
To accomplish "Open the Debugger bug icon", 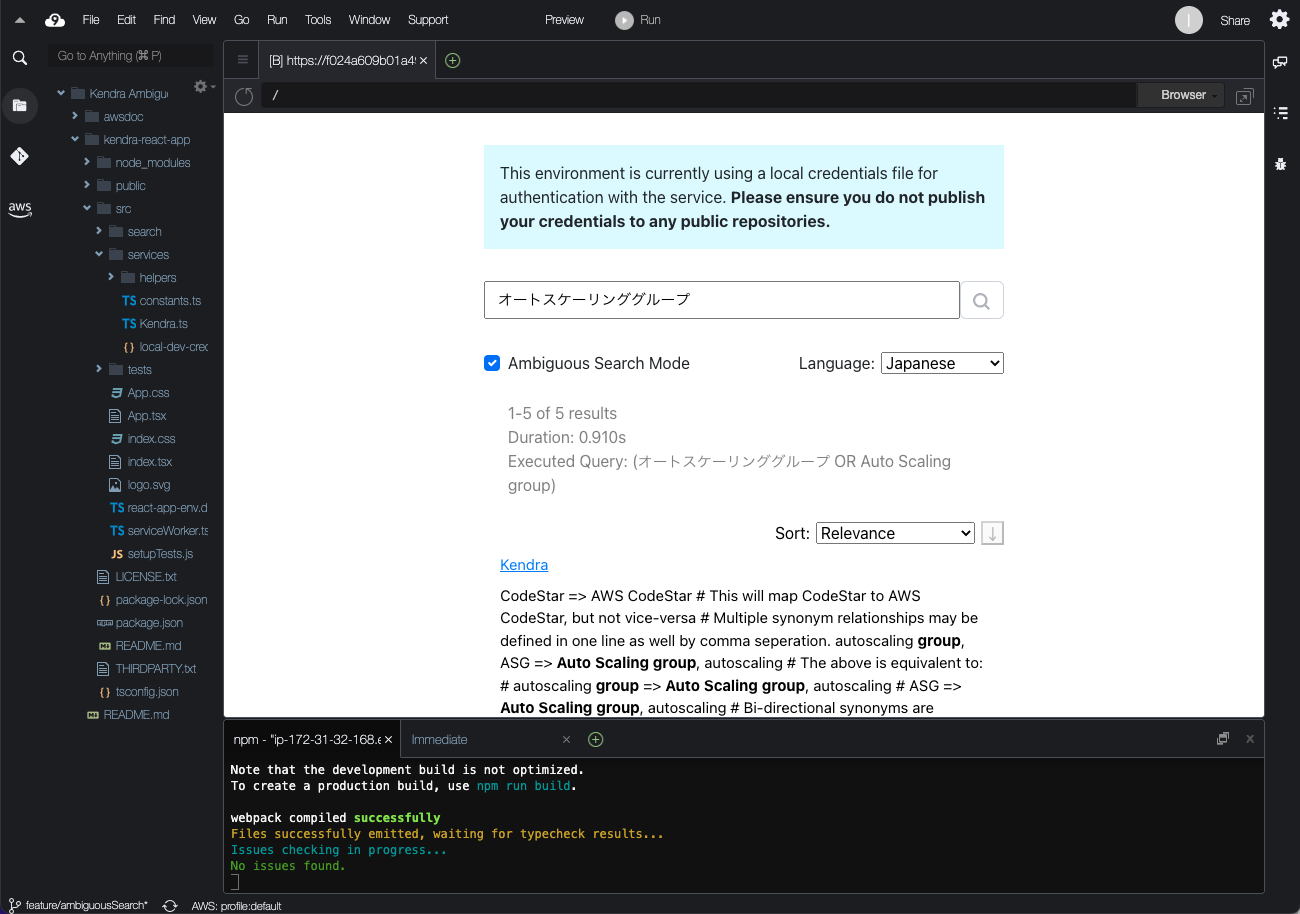I will pyautogui.click(x=1280, y=164).
